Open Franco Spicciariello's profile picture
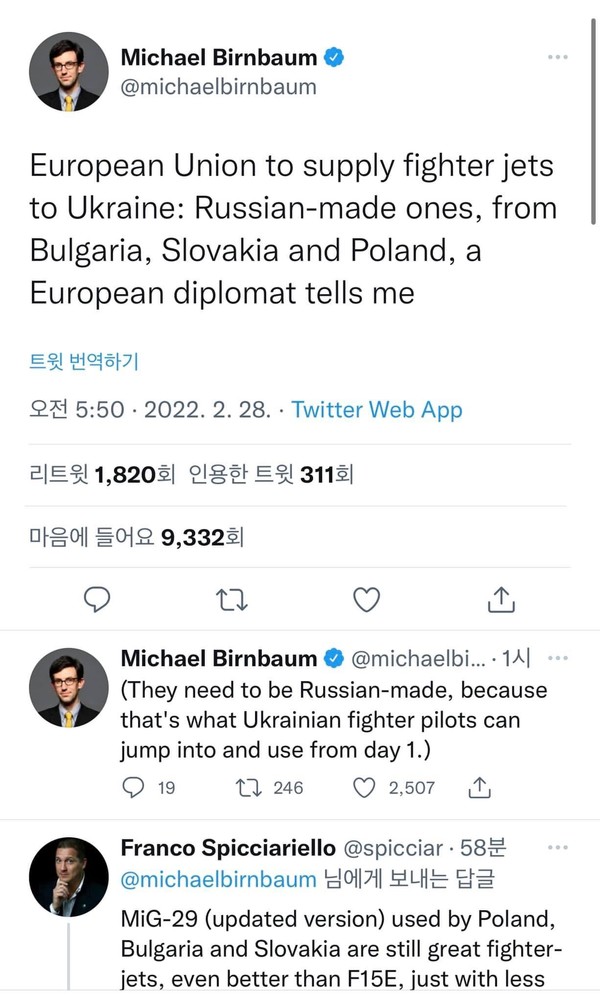Screen dimensions: 600x1002 (69, 876)
